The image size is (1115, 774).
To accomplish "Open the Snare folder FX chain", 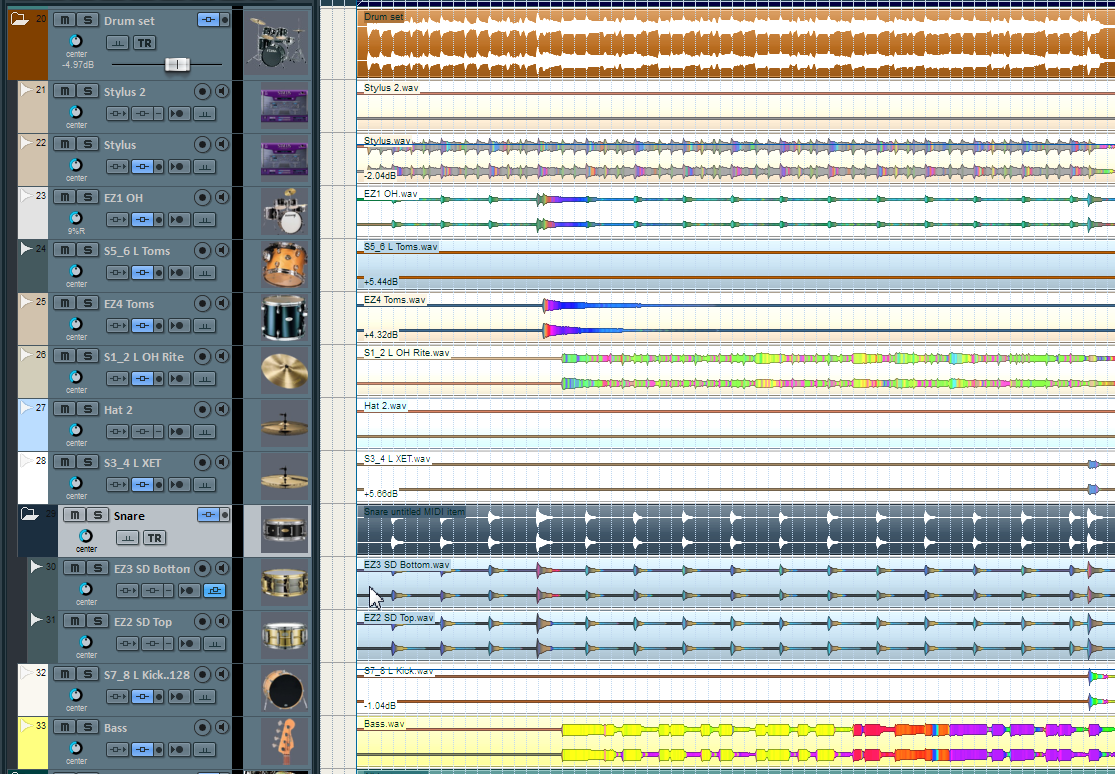I will point(207,514).
